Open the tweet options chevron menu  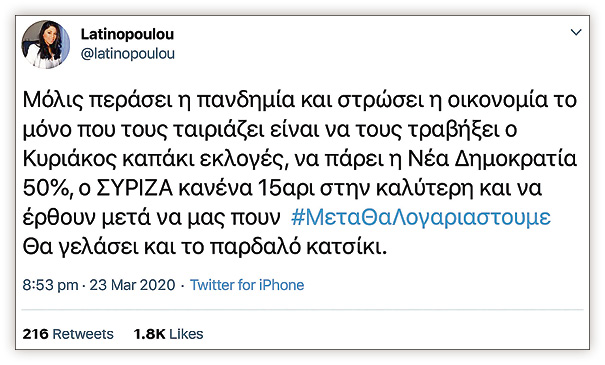(576, 32)
